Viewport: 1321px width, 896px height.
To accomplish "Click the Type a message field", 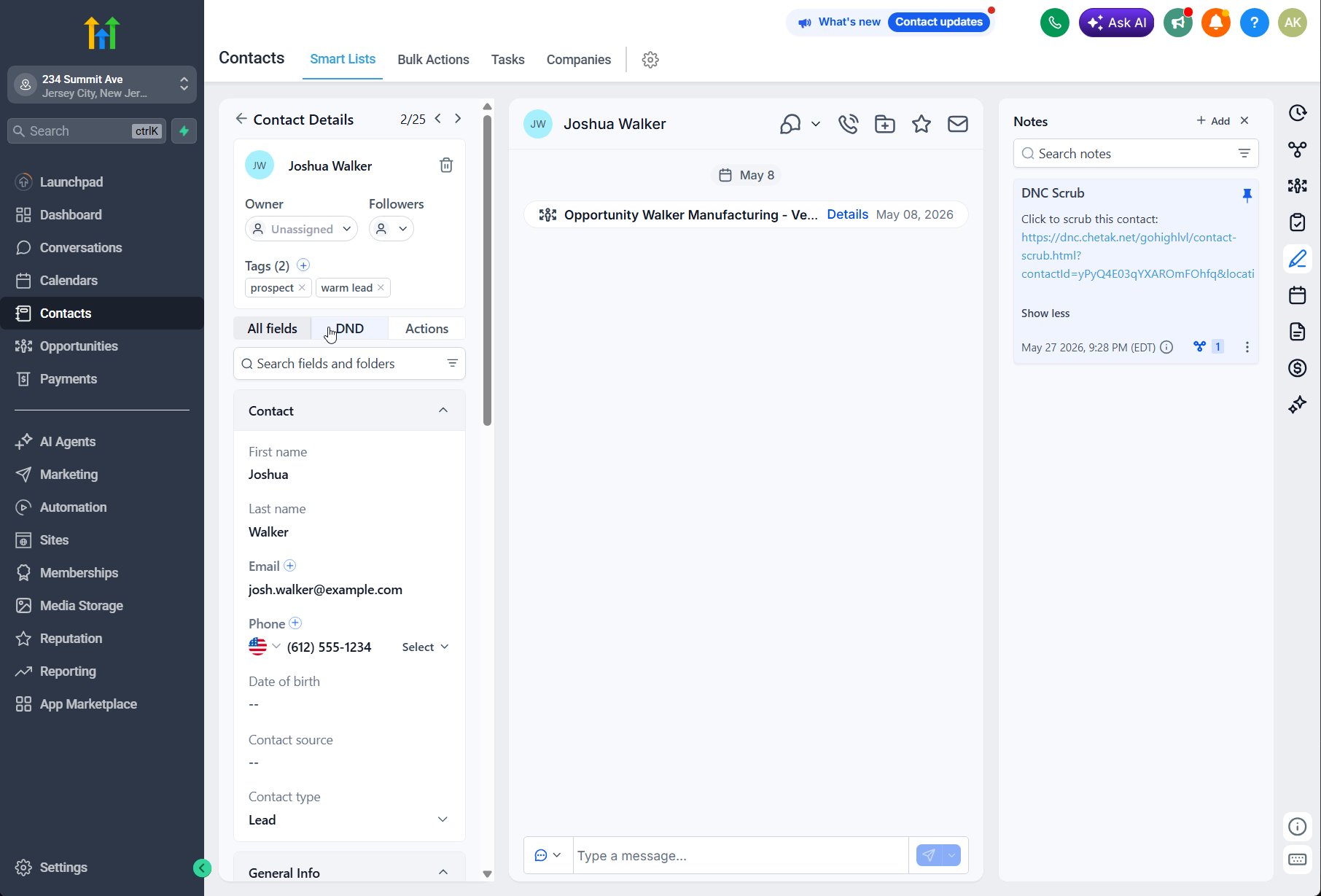I will [741, 855].
